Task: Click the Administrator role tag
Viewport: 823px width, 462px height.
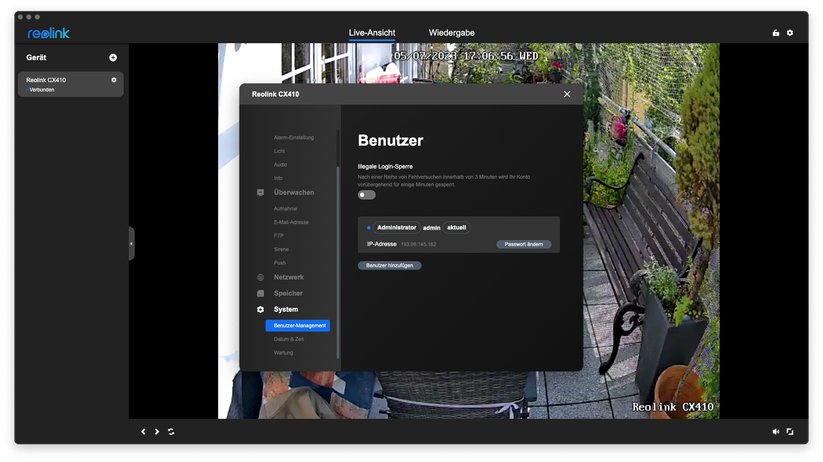Action: point(396,228)
